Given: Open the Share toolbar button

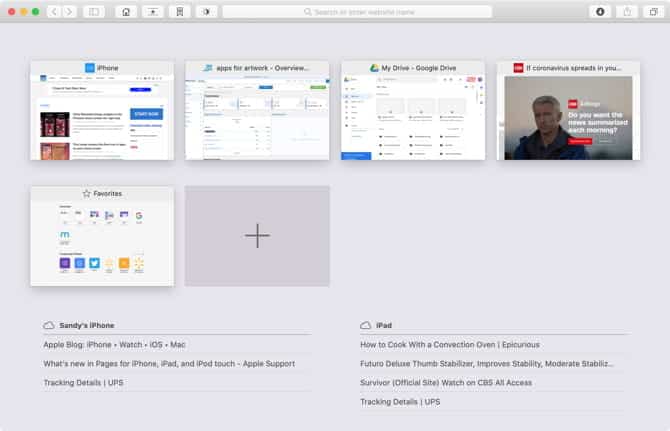Looking at the screenshot, I should (627, 12).
